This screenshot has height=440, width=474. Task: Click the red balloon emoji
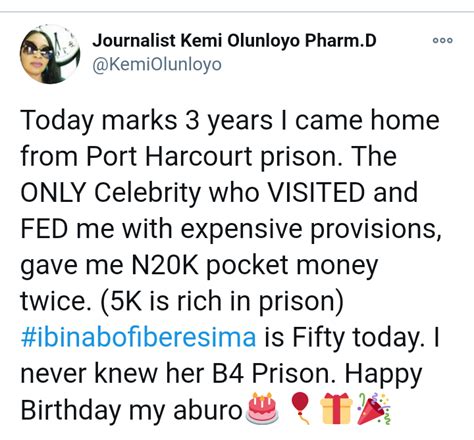pyautogui.click(x=300, y=408)
